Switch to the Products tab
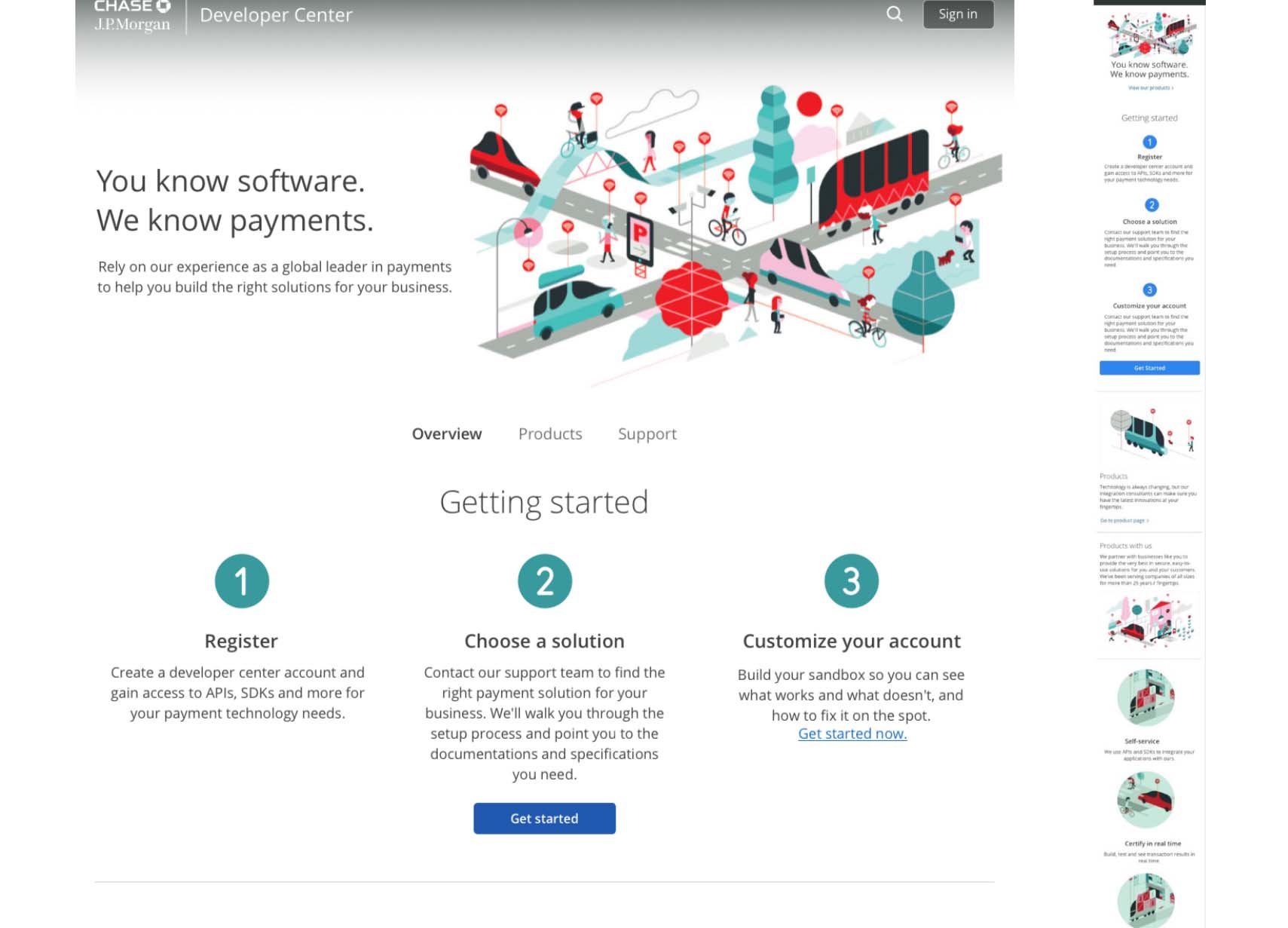This screenshot has width=1288, height=928. [550, 434]
